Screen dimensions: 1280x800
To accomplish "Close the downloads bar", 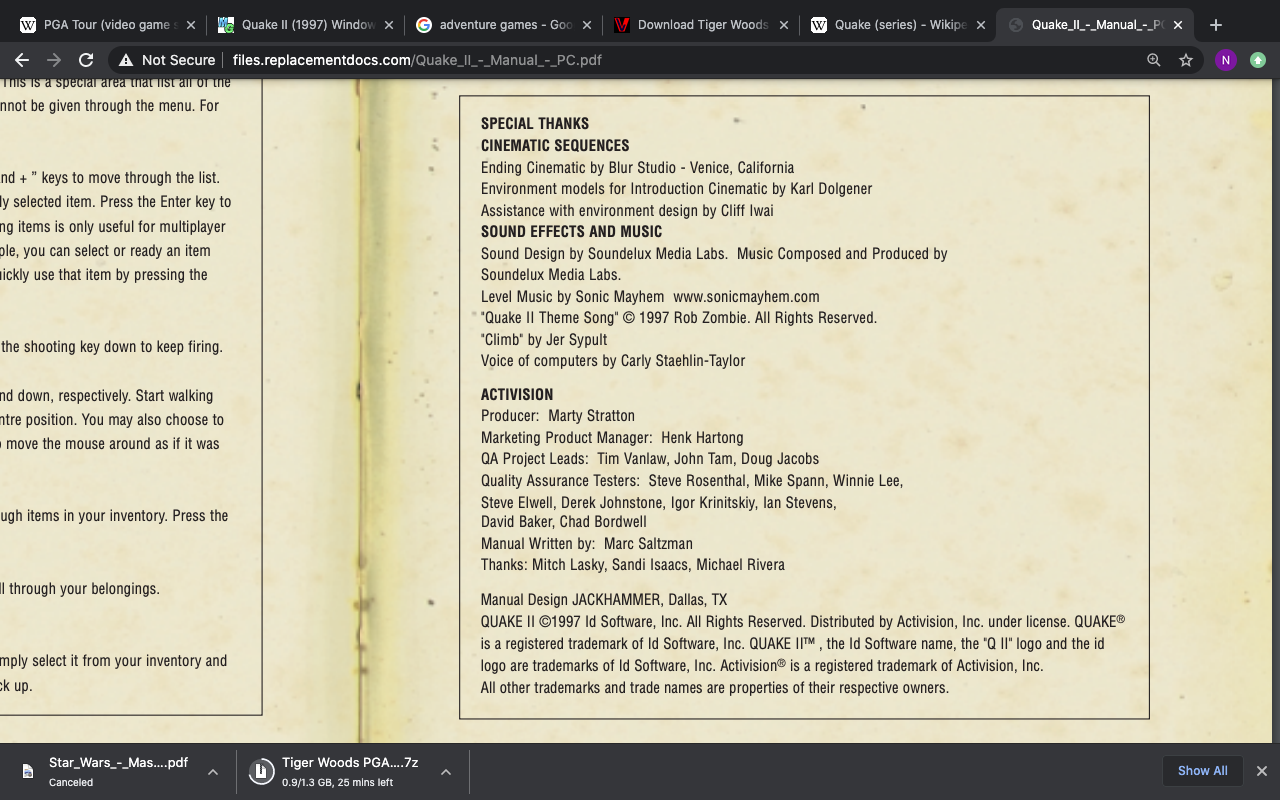I will click(x=1261, y=771).
